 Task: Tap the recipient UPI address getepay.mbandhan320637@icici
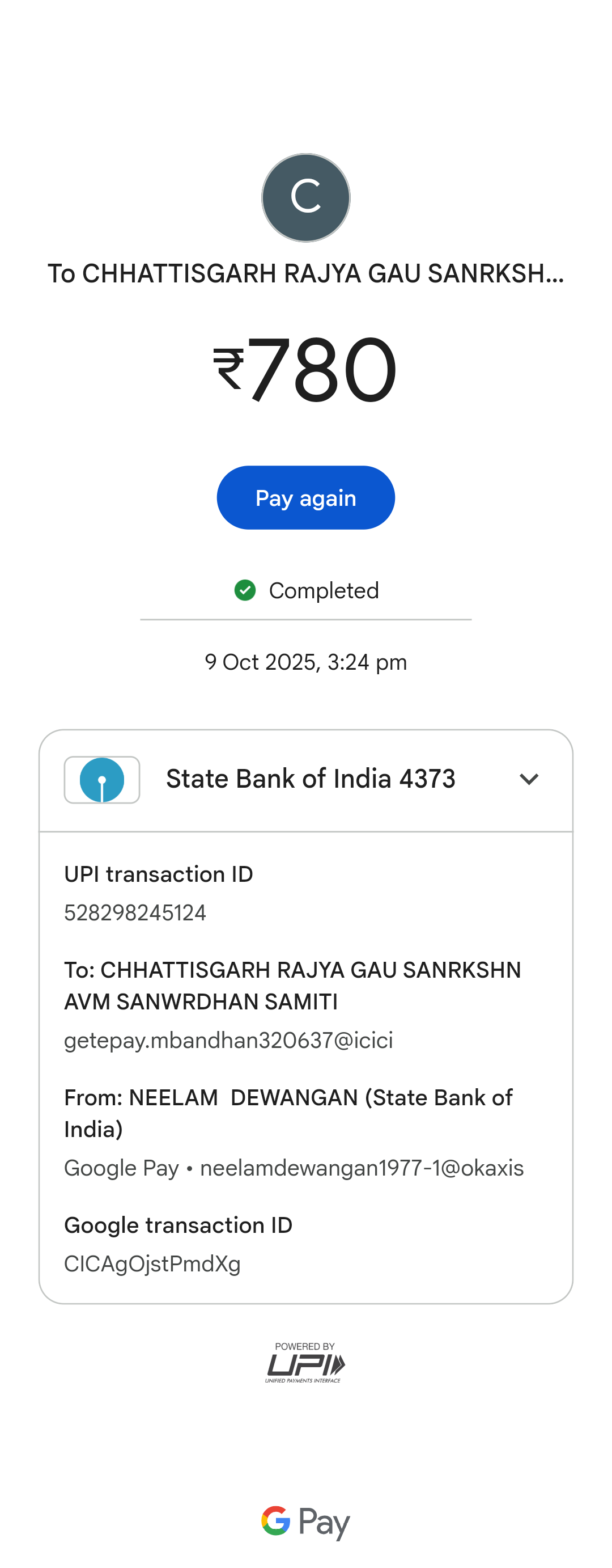(x=229, y=1040)
